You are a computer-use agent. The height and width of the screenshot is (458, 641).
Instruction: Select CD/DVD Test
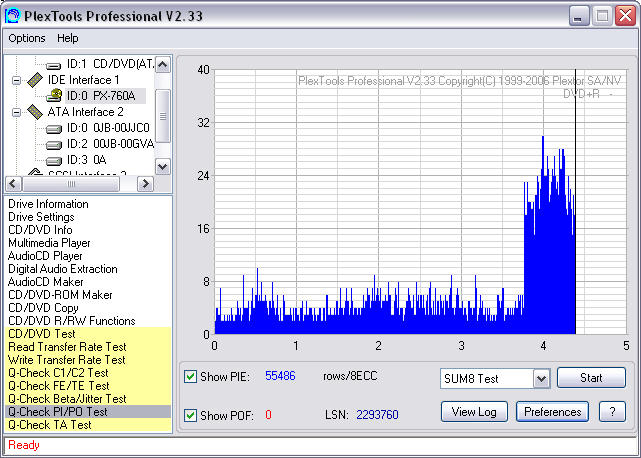88,334
